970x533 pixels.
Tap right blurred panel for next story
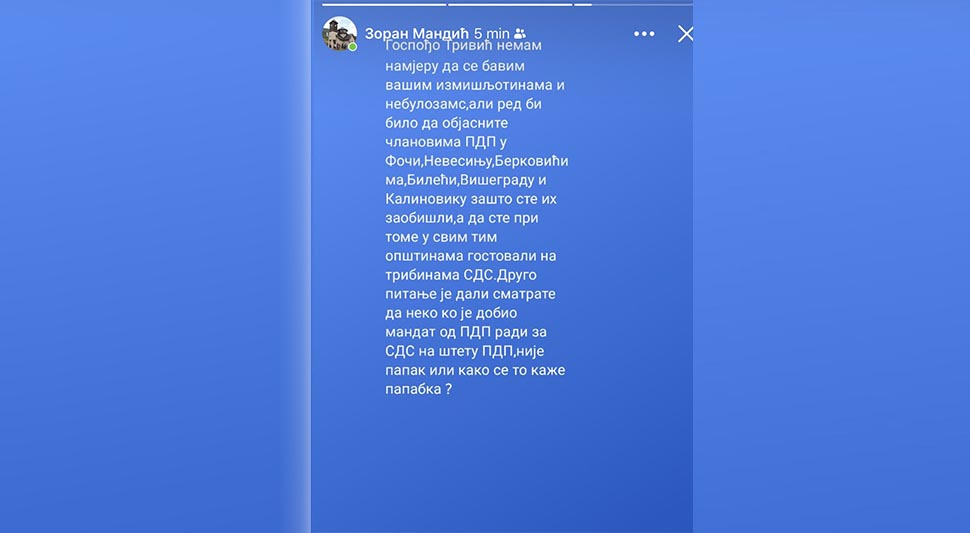tap(831, 266)
